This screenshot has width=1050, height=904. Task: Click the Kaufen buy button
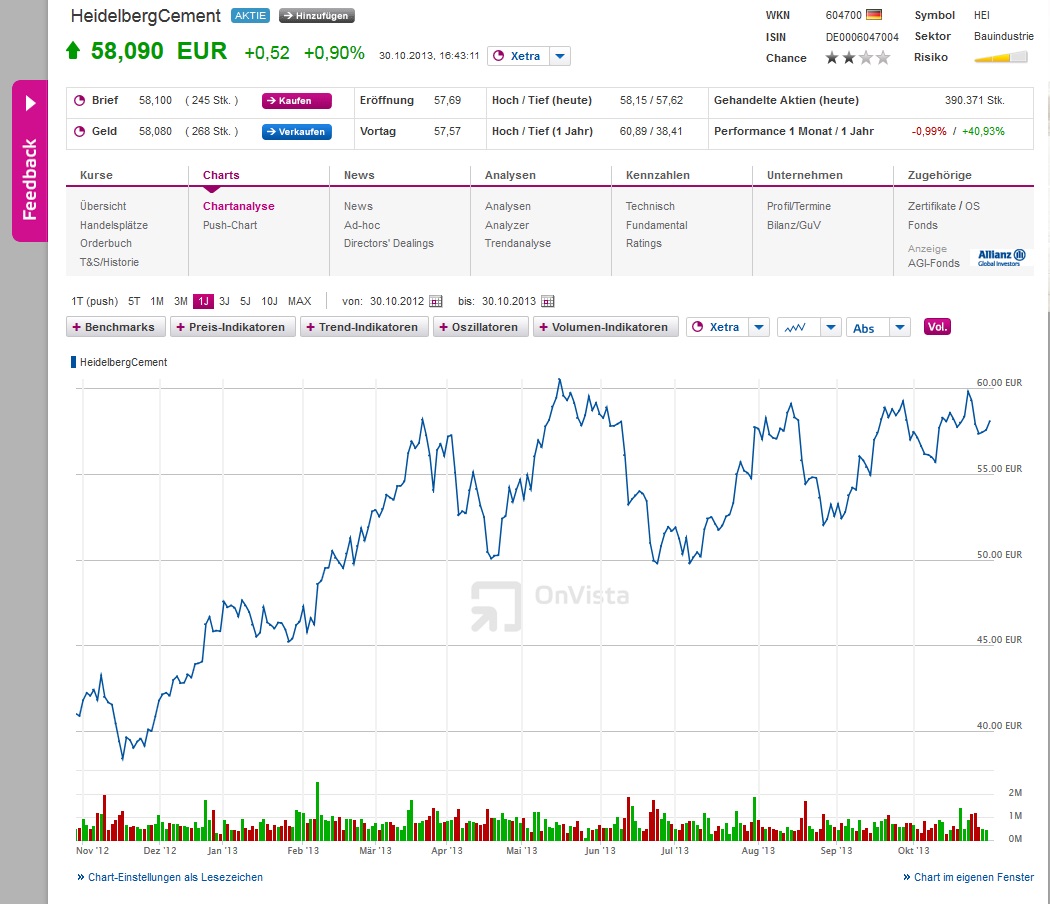[x=297, y=100]
